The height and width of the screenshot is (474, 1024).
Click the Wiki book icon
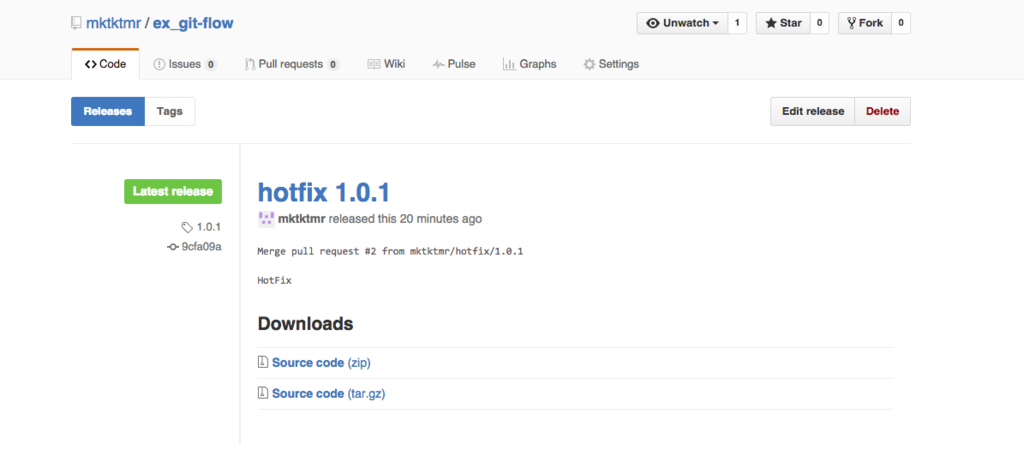pyautogui.click(x=374, y=64)
